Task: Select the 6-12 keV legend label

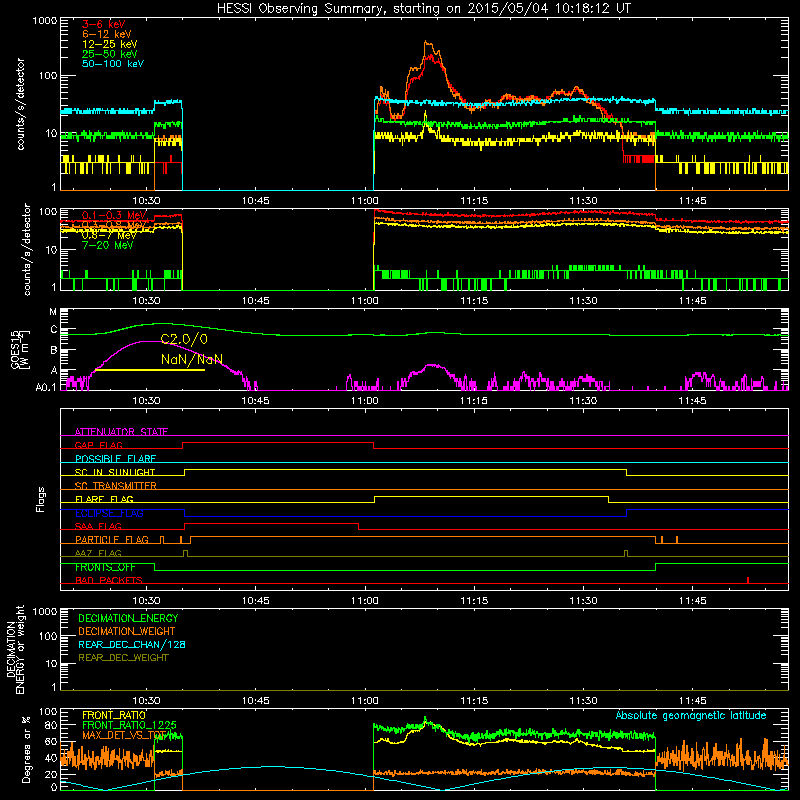Action: (107, 34)
